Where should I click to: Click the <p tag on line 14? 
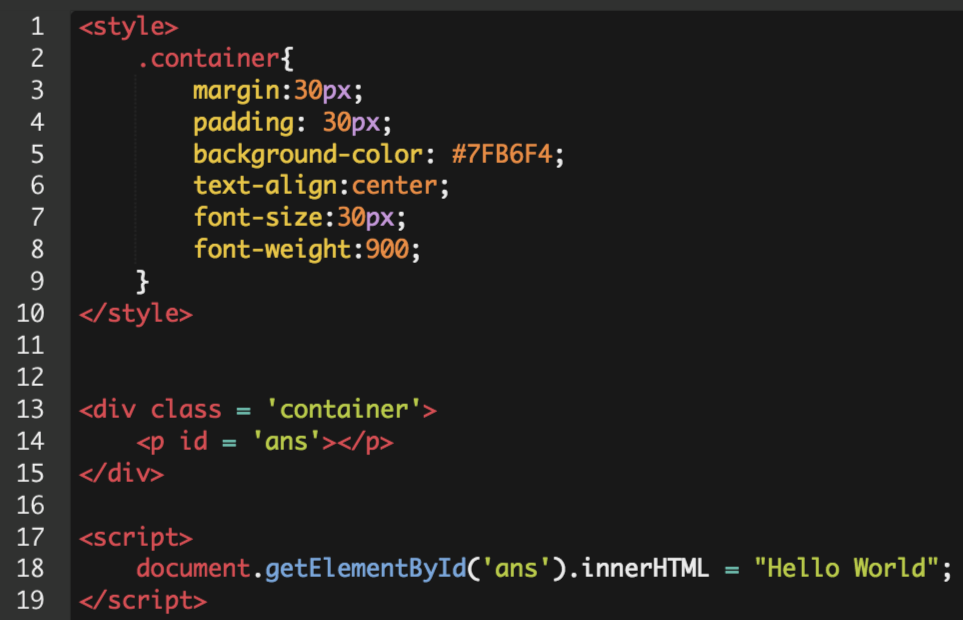pos(150,442)
